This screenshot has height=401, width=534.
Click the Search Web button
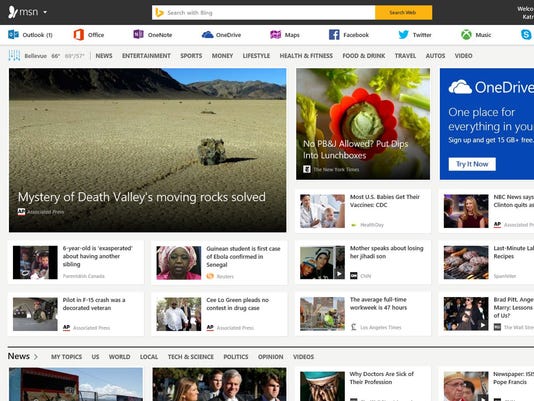coord(404,13)
